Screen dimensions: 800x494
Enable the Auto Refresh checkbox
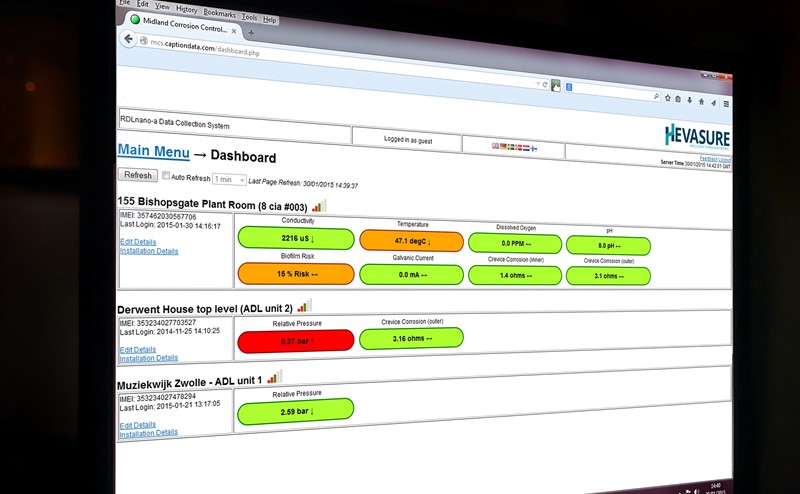166,176
